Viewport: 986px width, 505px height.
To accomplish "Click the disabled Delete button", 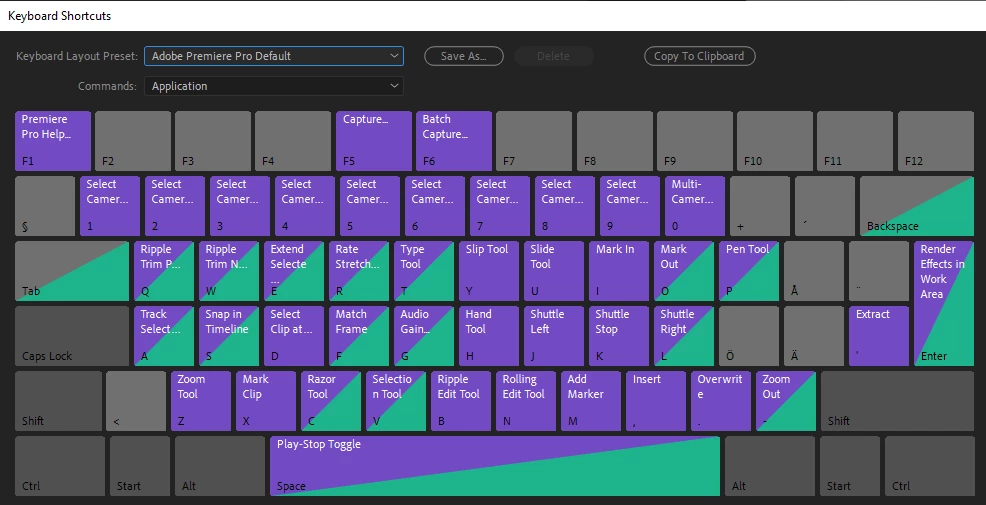I will (x=553, y=56).
